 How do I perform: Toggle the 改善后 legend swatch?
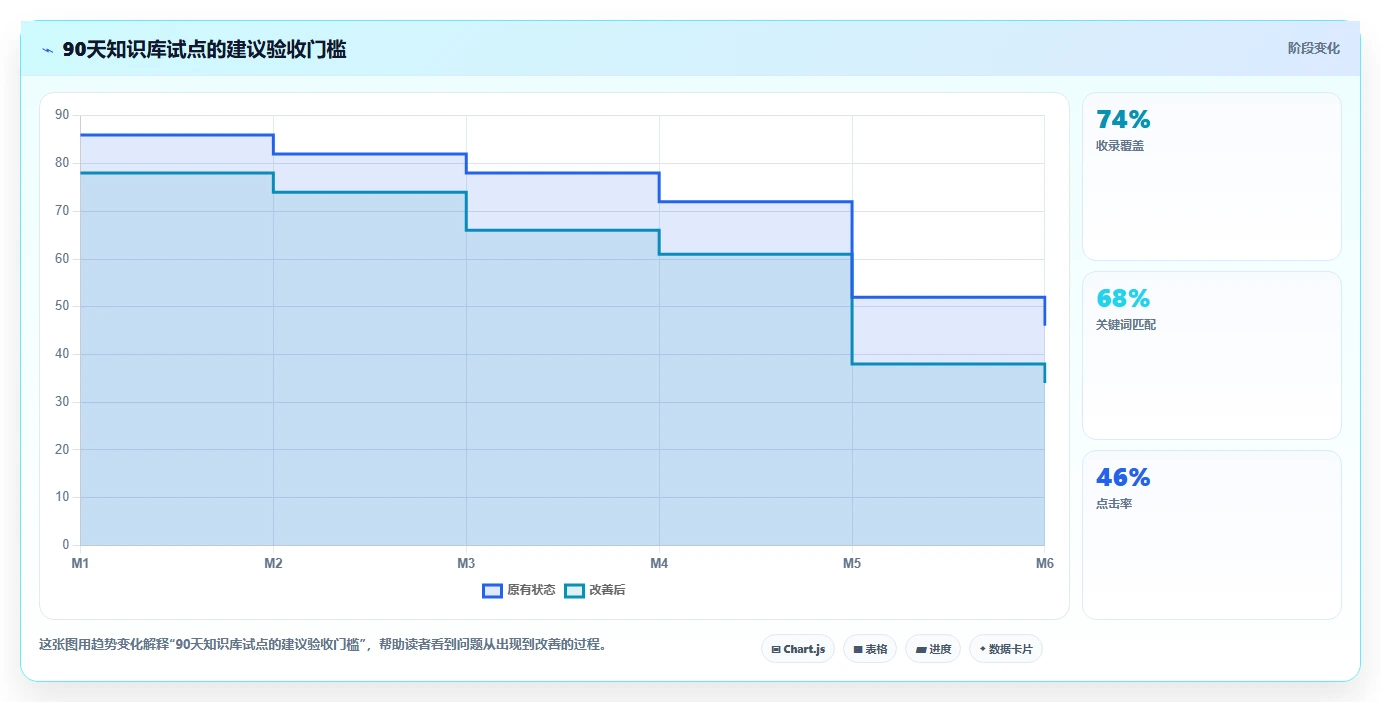pos(574,590)
